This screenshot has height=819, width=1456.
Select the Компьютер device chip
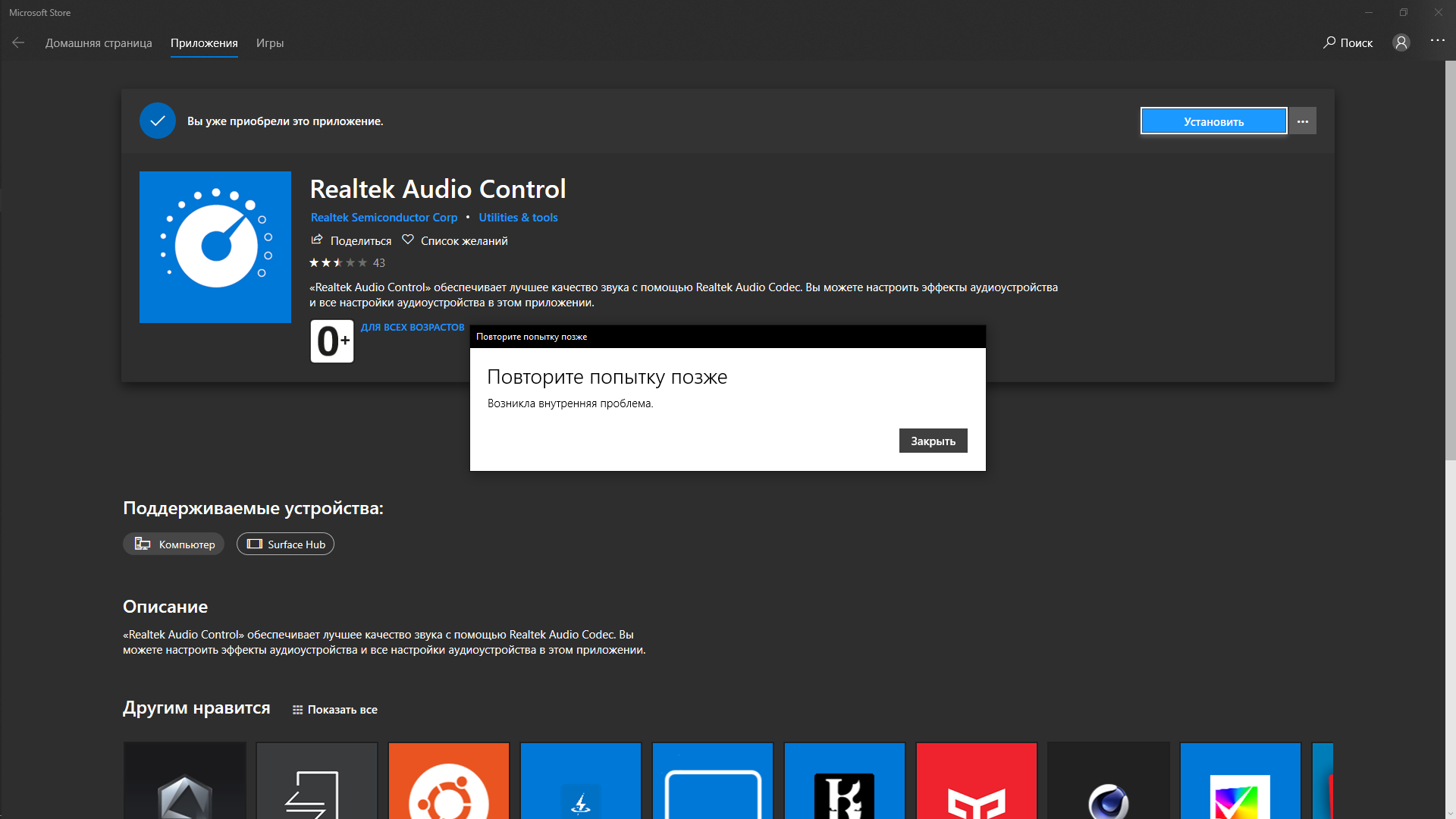click(174, 544)
